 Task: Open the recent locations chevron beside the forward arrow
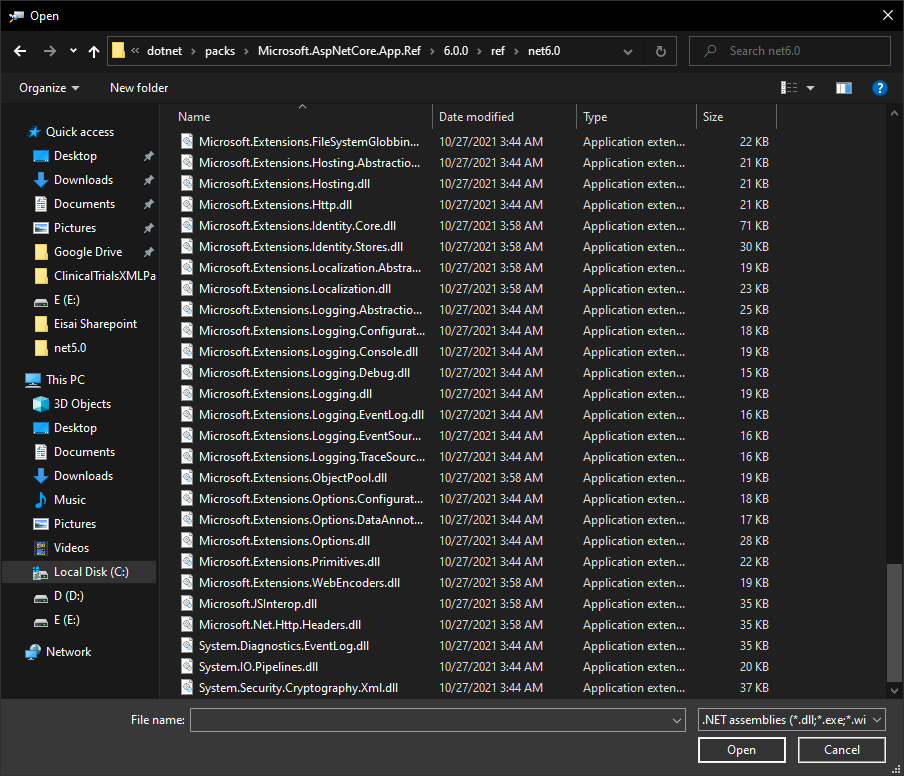72,50
